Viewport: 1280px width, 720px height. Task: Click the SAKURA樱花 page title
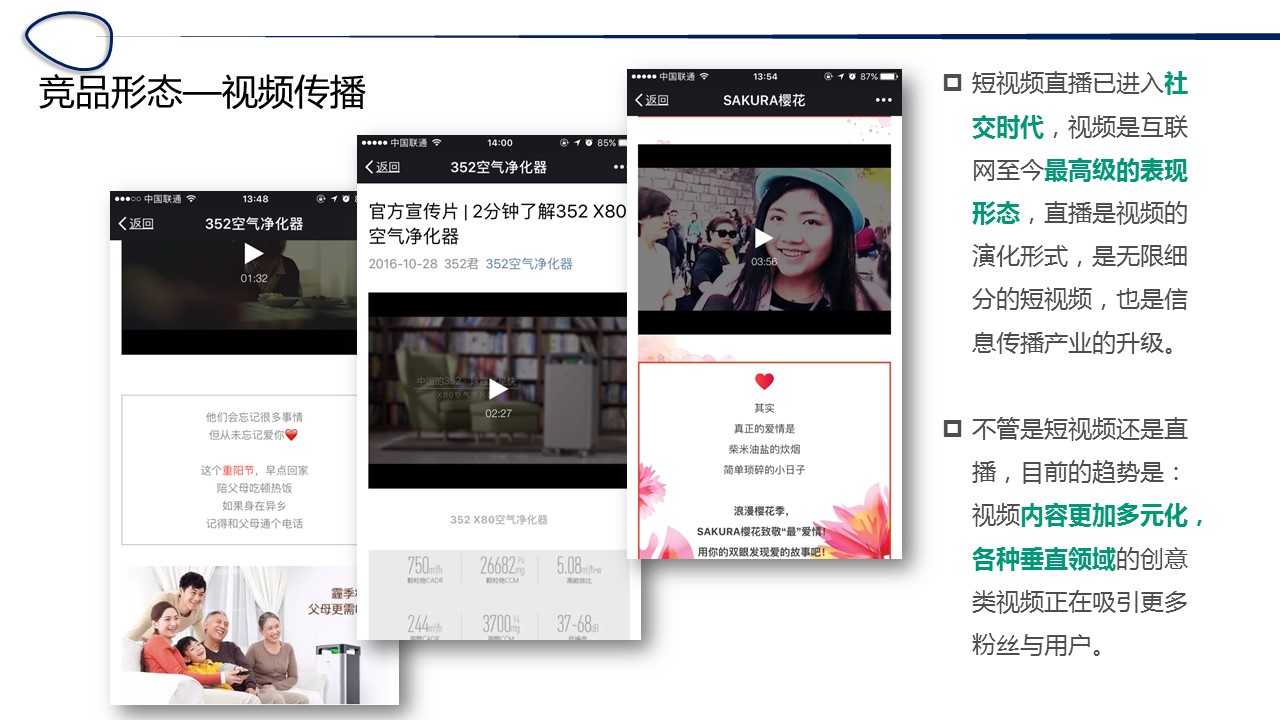[764, 100]
